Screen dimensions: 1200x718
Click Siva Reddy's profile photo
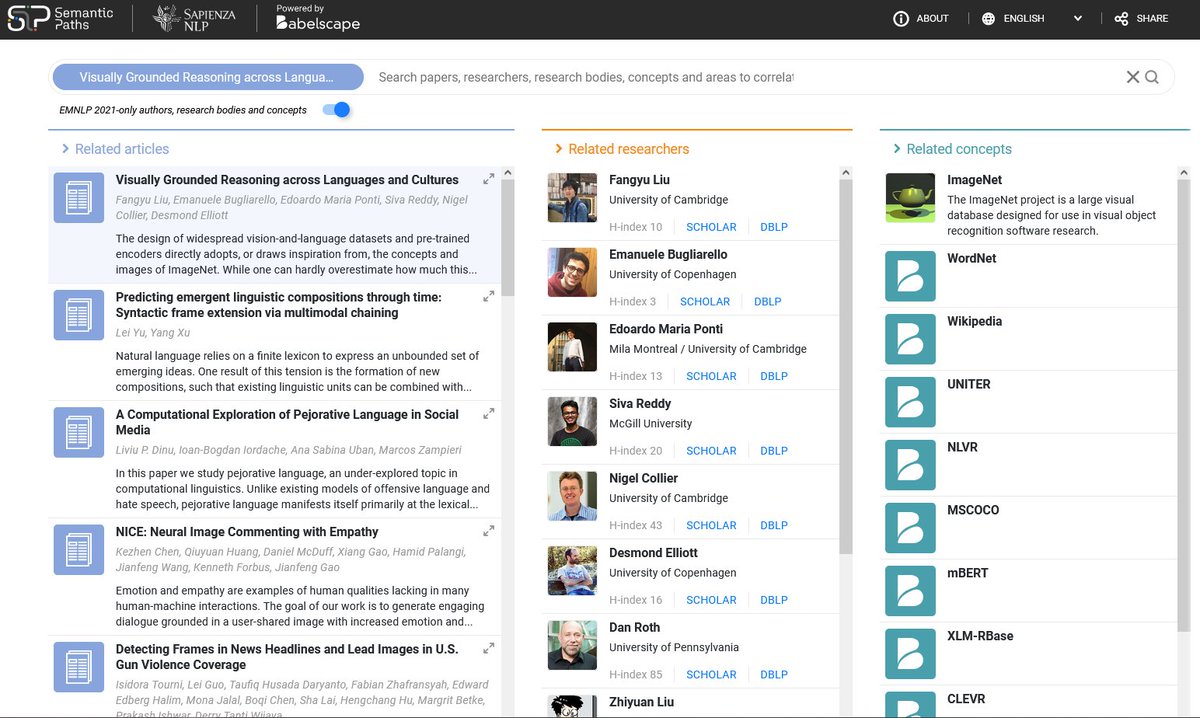click(572, 421)
